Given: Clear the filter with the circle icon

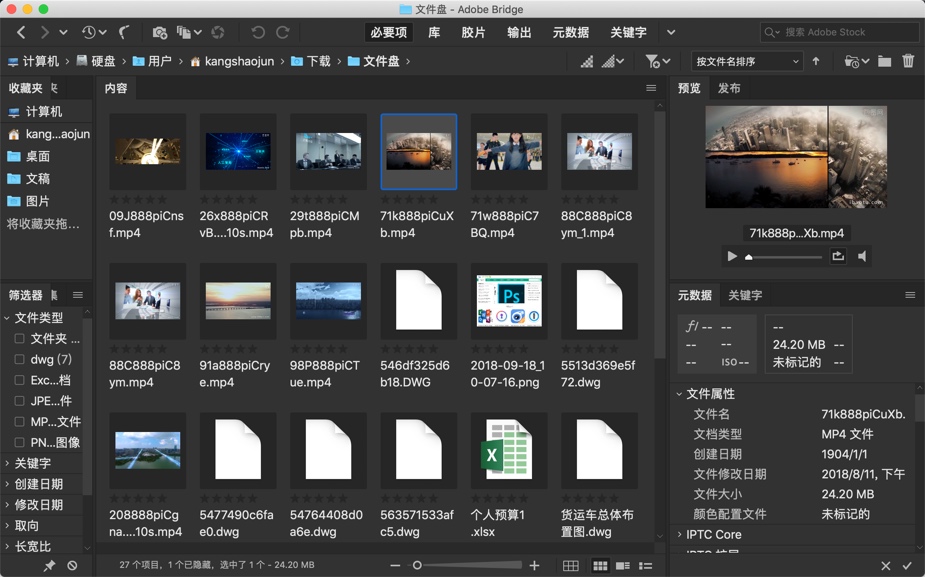Looking at the screenshot, I should pyautogui.click(x=72, y=565).
